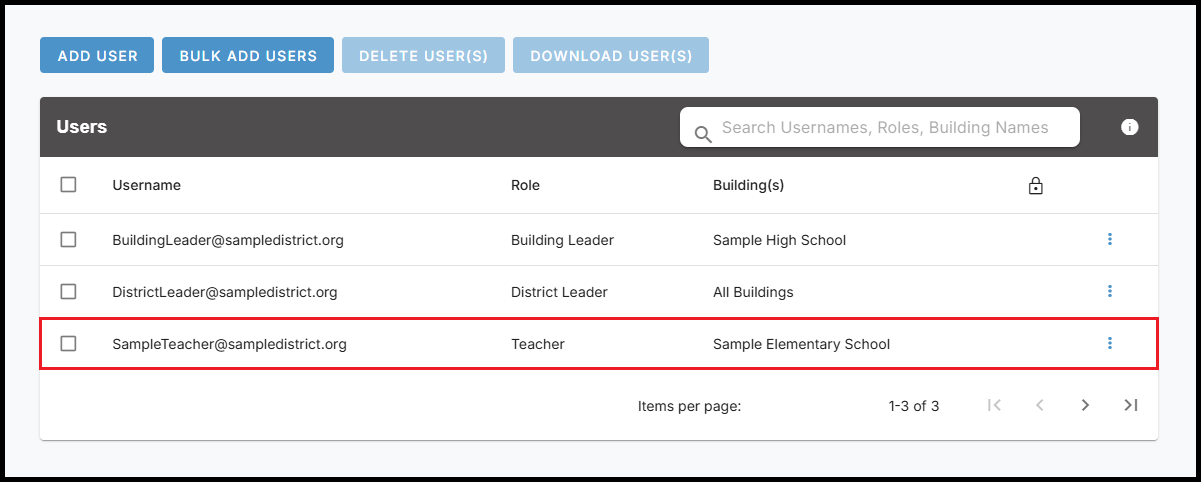Go to the first page of users
The height and width of the screenshot is (482, 1201).
[994, 405]
